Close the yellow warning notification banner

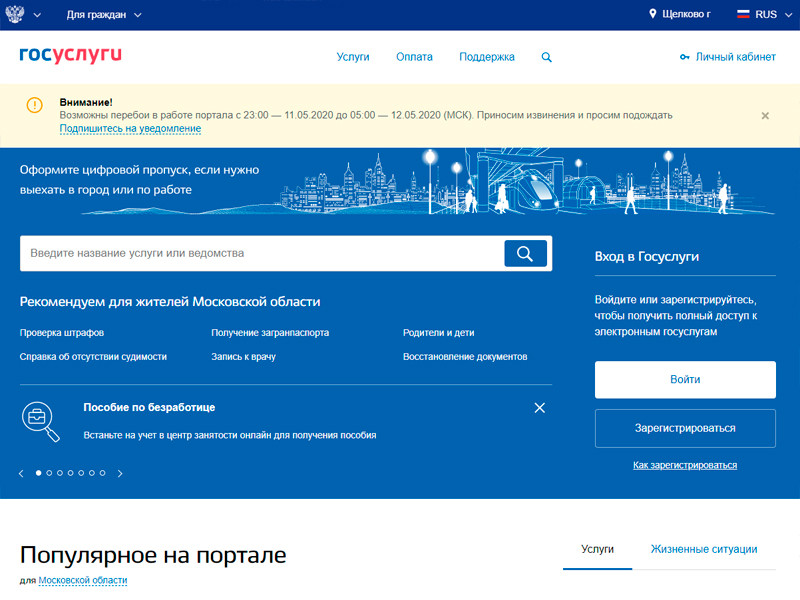pyautogui.click(x=765, y=116)
